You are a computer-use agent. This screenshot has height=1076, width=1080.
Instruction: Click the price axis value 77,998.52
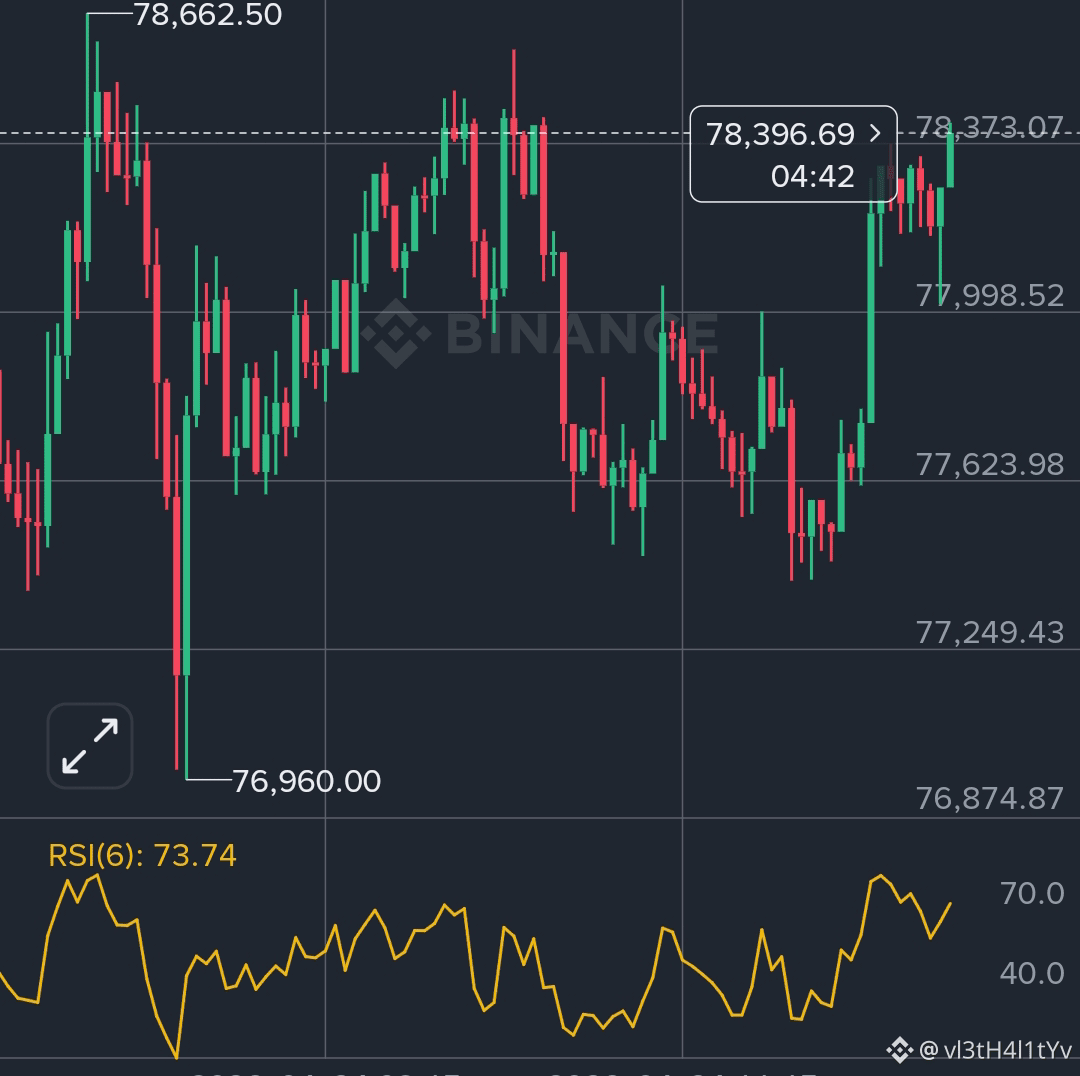[990, 296]
